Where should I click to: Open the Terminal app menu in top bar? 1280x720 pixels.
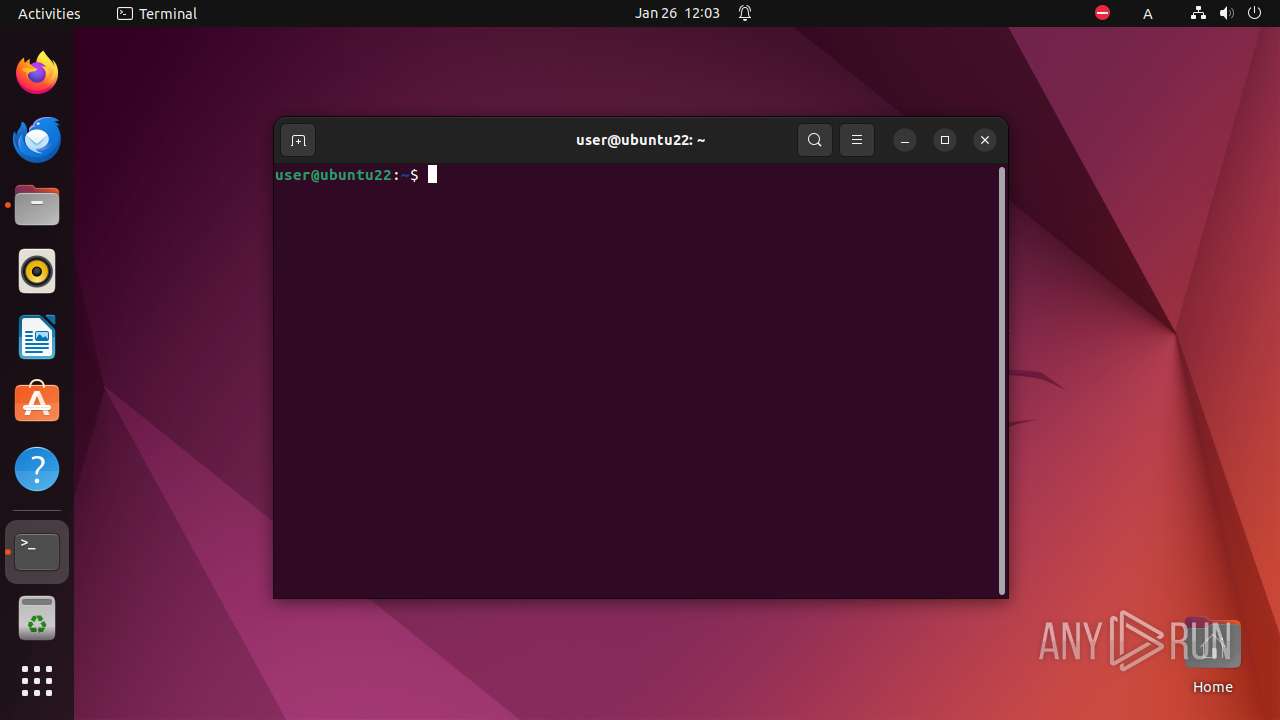(x=157, y=14)
